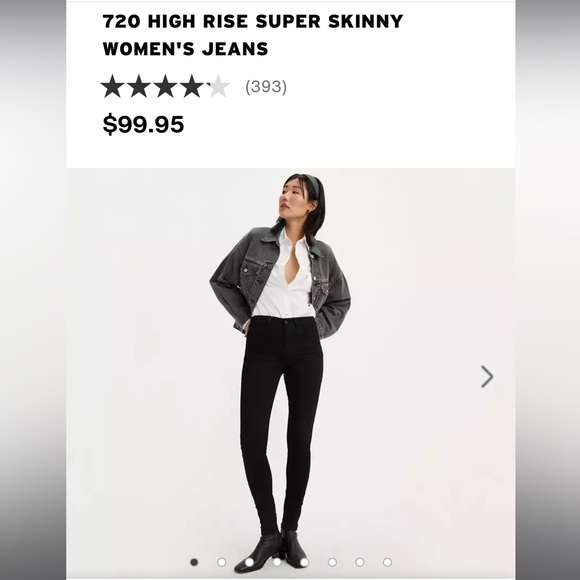
Task: Jump to the last carousel dot
Action: [x=387, y=562]
